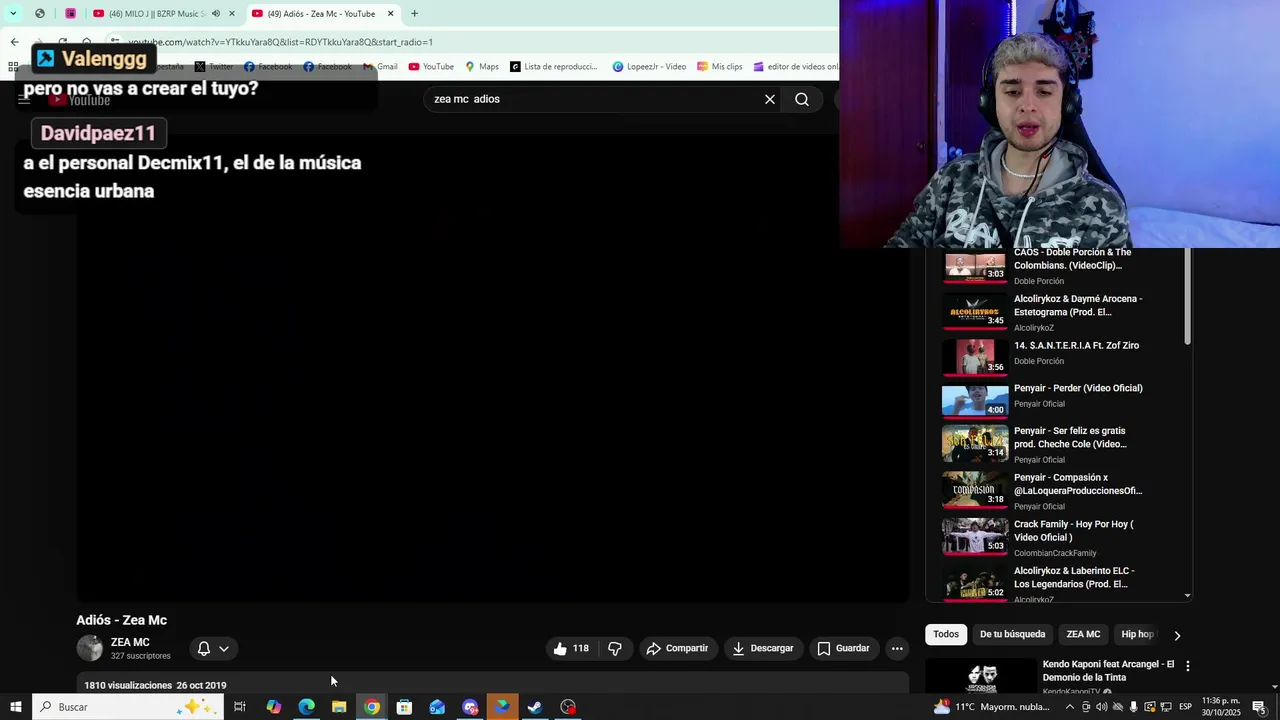Viewport: 1280px width, 720px height.
Task: Select the 'De tu búsqueda' chip
Action: click(x=1012, y=634)
